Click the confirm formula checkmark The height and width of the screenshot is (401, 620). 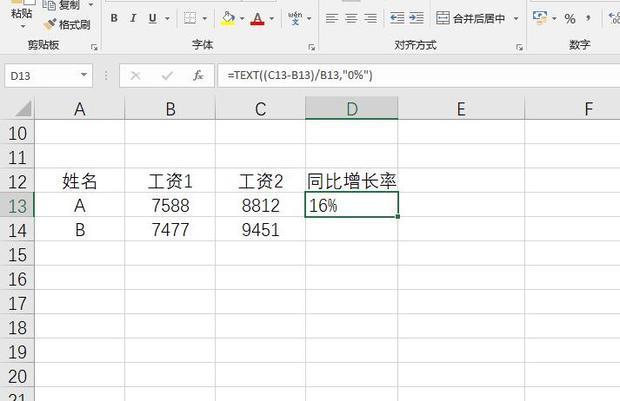167,75
